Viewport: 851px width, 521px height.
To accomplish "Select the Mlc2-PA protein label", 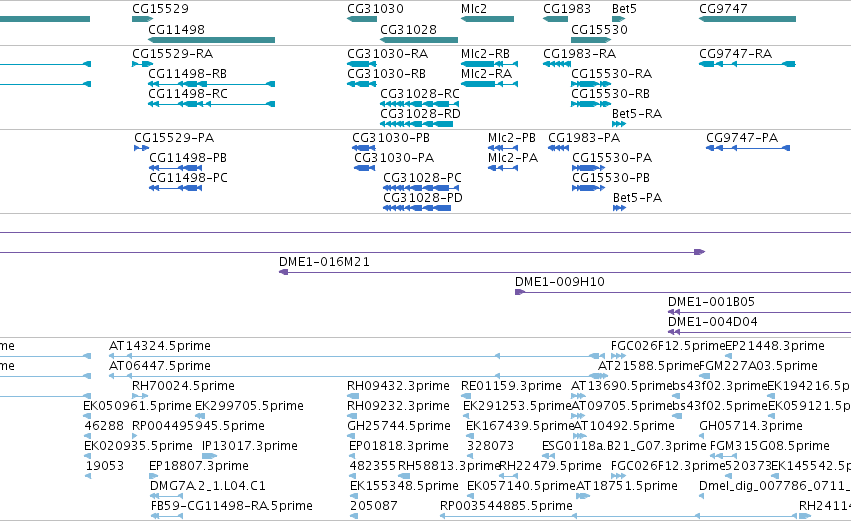I will [513, 158].
